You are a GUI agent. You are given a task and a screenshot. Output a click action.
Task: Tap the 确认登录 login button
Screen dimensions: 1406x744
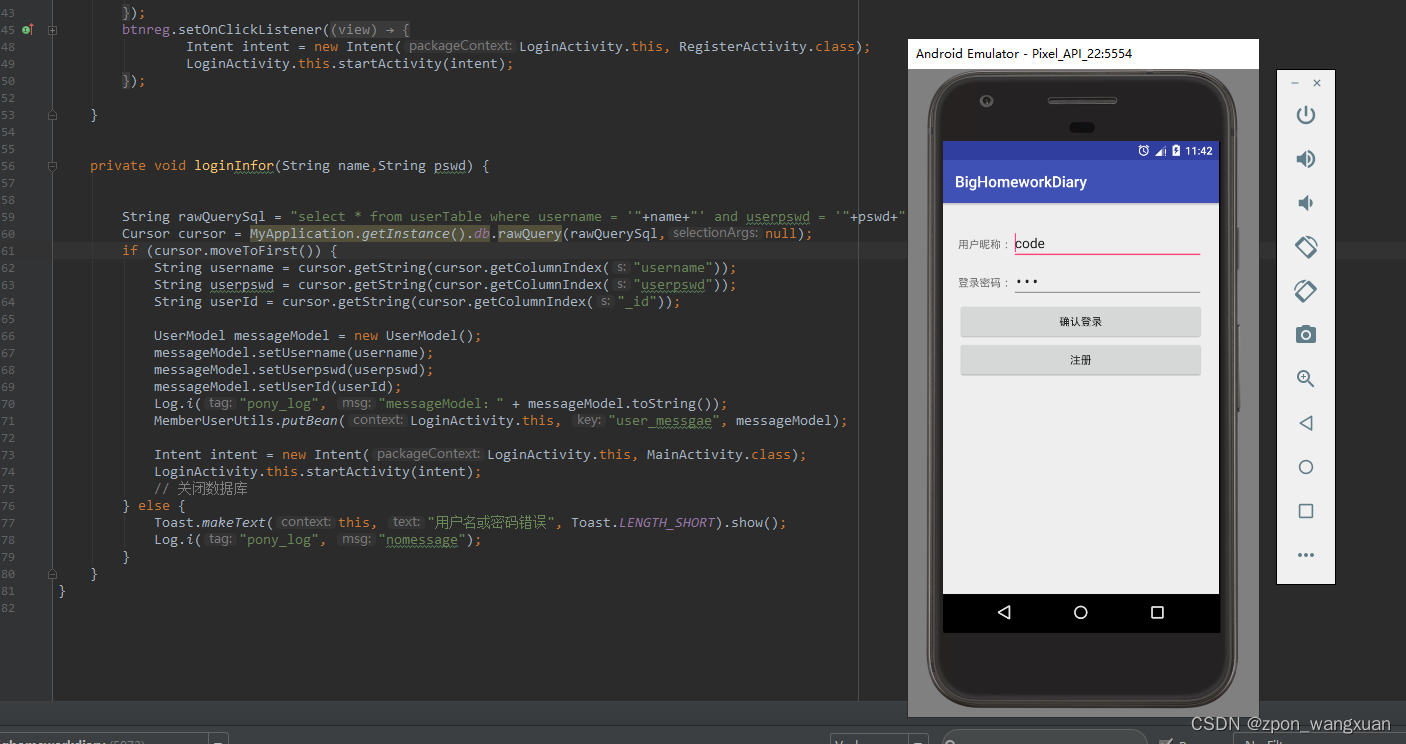(1080, 321)
